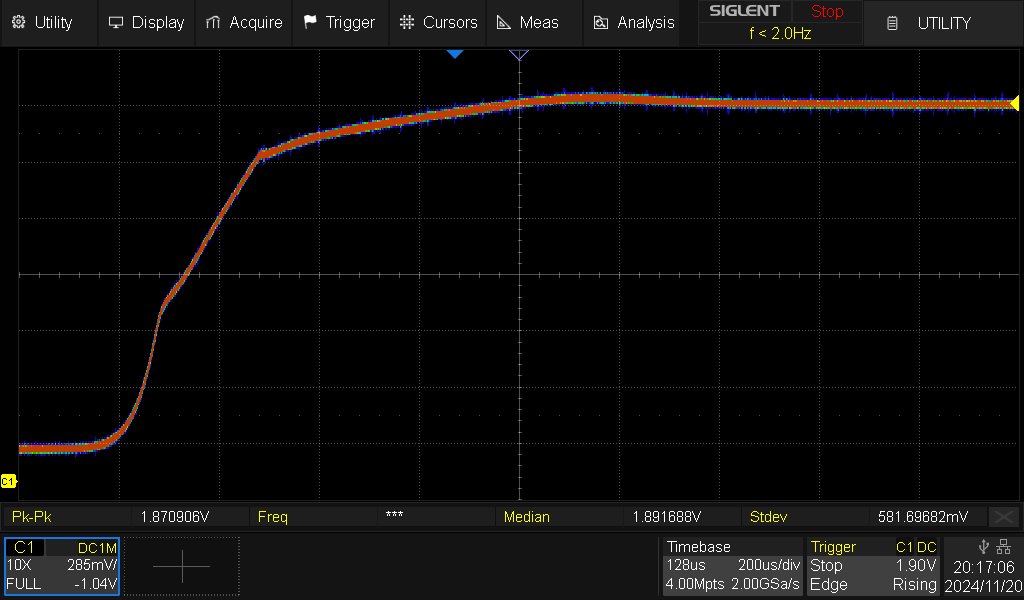Click the yellow C1 ground level marker
This screenshot has width=1024, height=600.
8,481
